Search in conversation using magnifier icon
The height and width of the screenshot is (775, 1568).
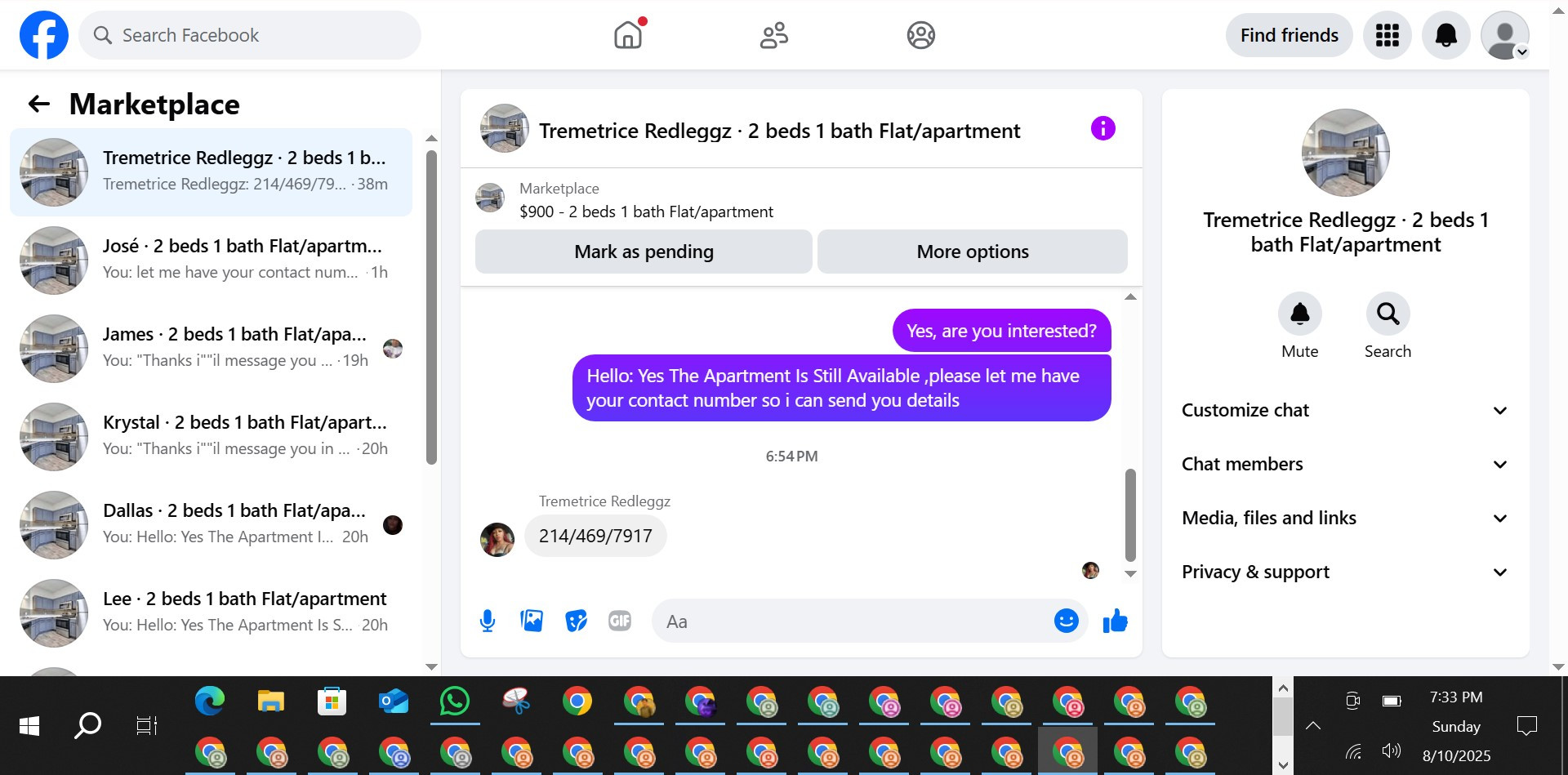pyautogui.click(x=1388, y=314)
